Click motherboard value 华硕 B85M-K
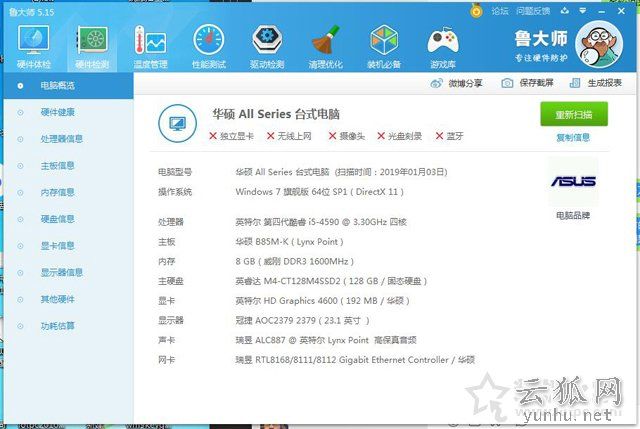 (x=289, y=242)
